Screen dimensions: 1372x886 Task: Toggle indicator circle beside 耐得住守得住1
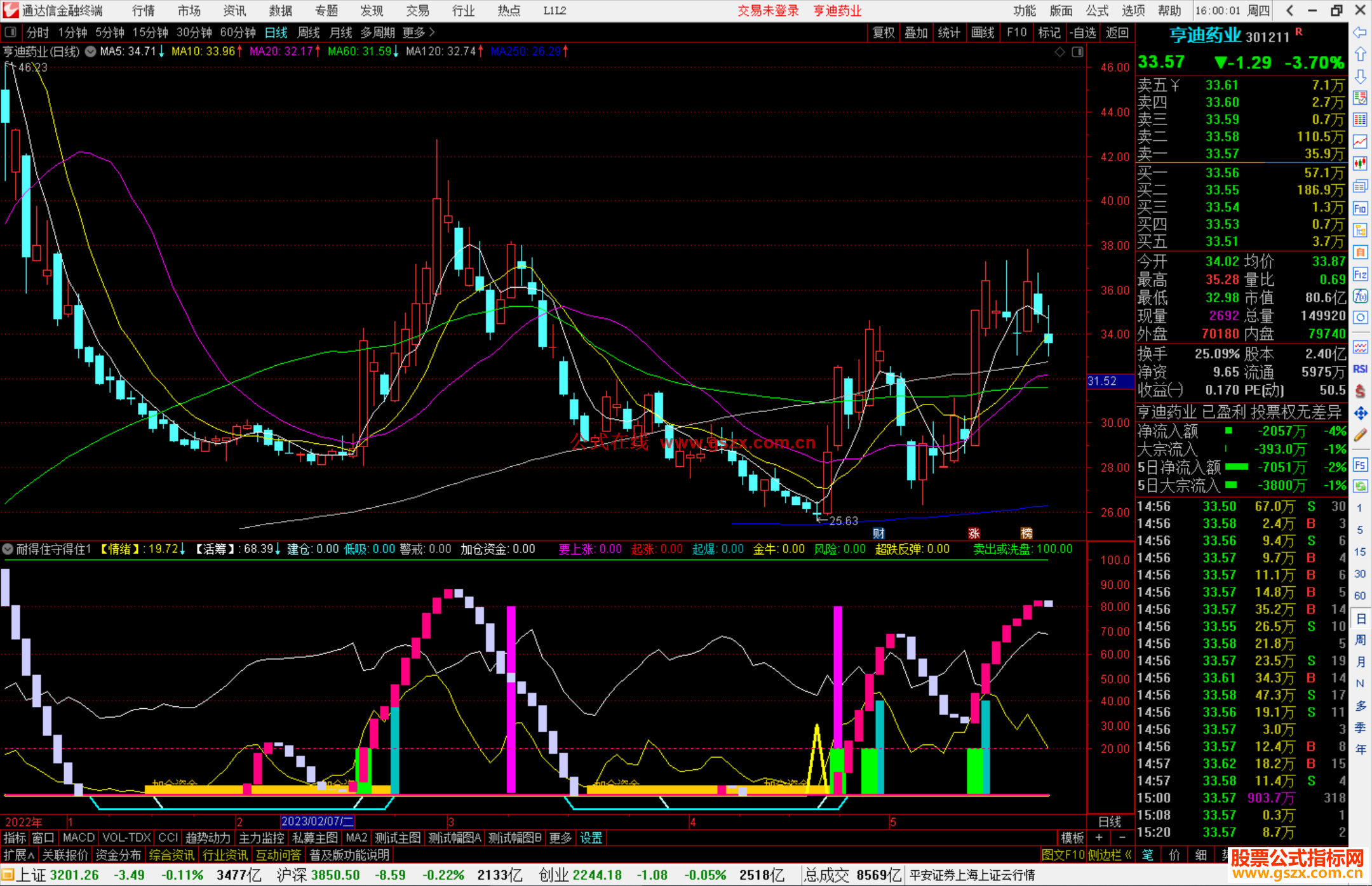point(8,549)
